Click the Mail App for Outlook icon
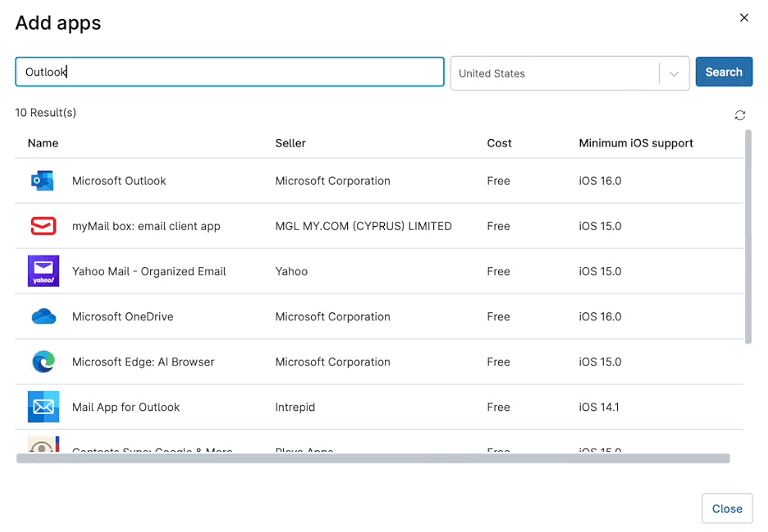This screenshot has height=532, width=768. click(x=43, y=407)
